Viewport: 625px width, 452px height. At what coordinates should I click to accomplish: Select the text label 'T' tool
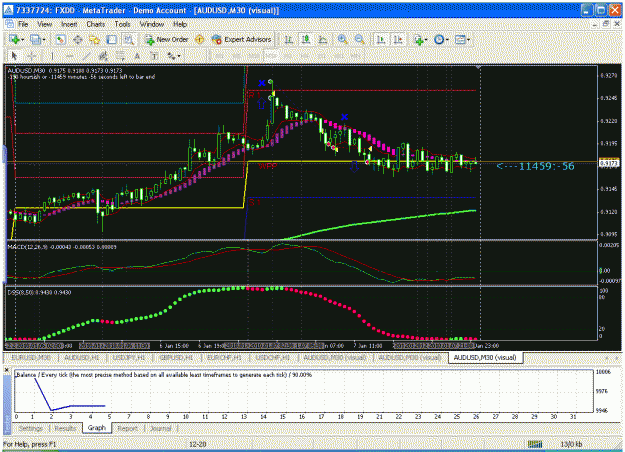click(154, 56)
